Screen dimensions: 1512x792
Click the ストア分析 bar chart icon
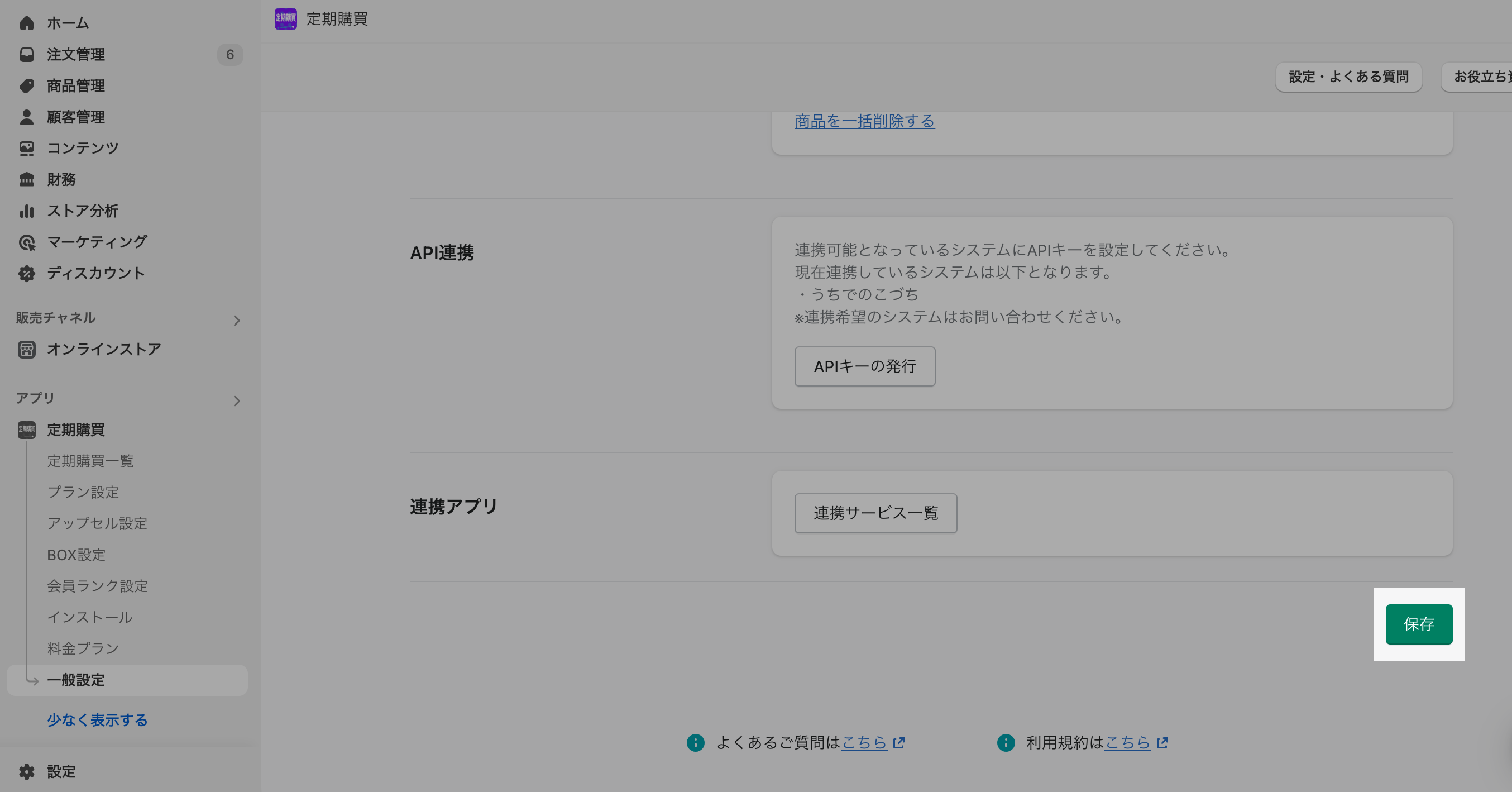26,211
